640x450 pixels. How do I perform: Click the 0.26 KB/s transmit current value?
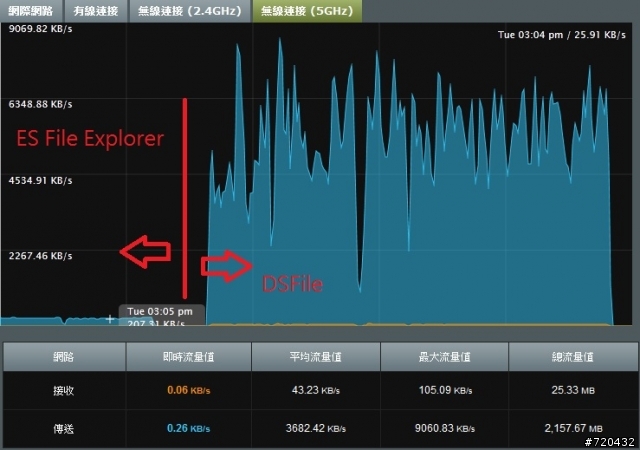[189, 428]
